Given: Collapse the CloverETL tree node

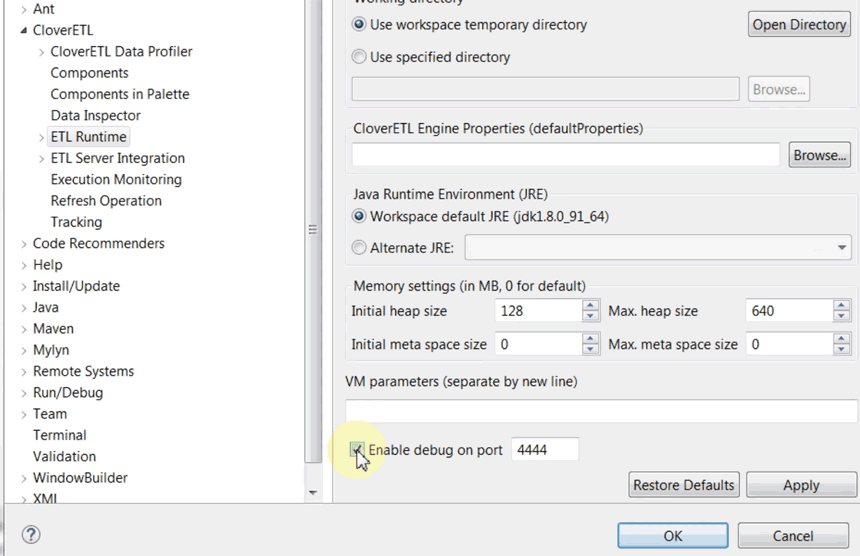Looking at the screenshot, I should point(24,31).
